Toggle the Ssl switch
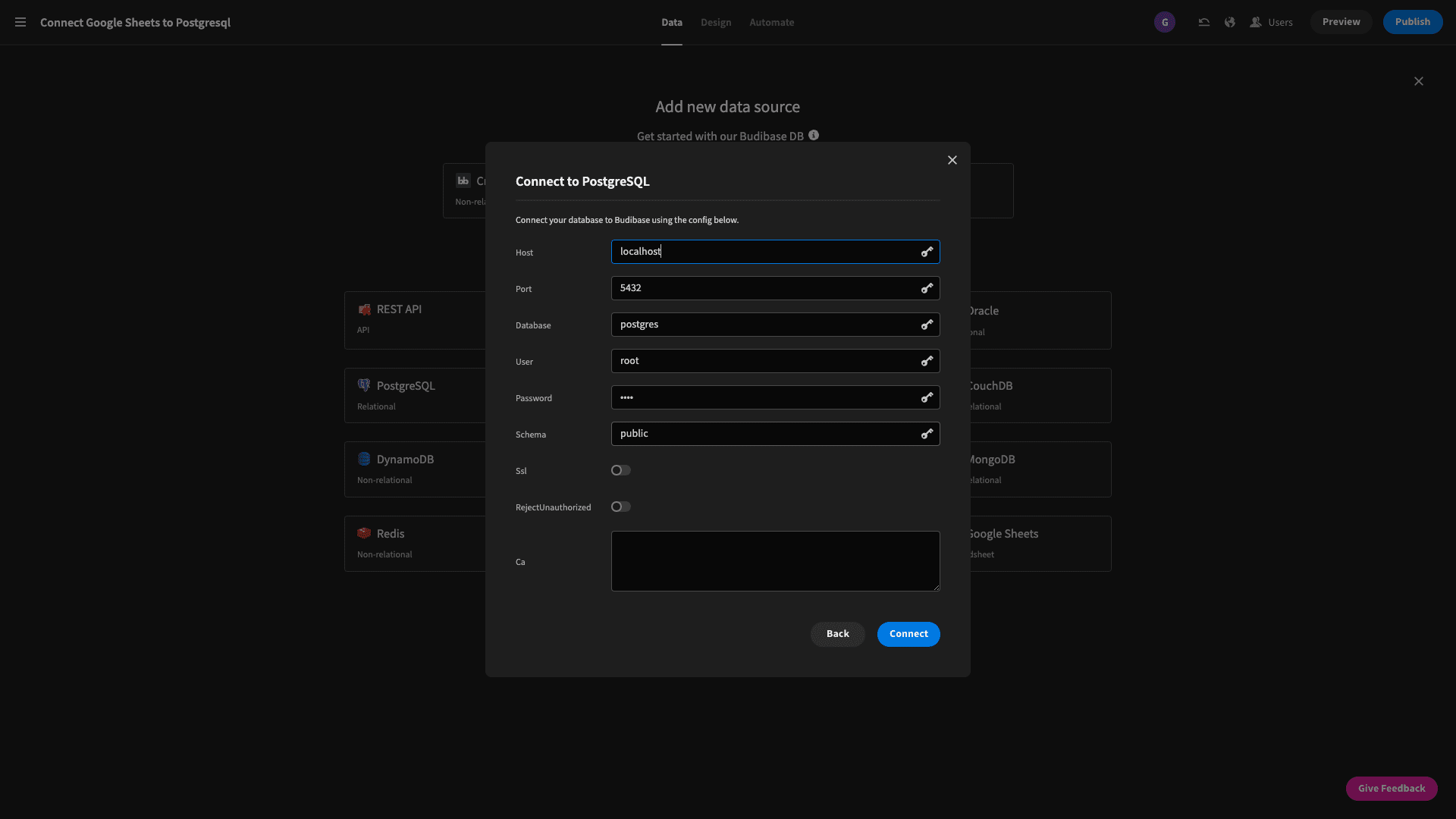The image size is (1456, 819). tap(621, 470)
